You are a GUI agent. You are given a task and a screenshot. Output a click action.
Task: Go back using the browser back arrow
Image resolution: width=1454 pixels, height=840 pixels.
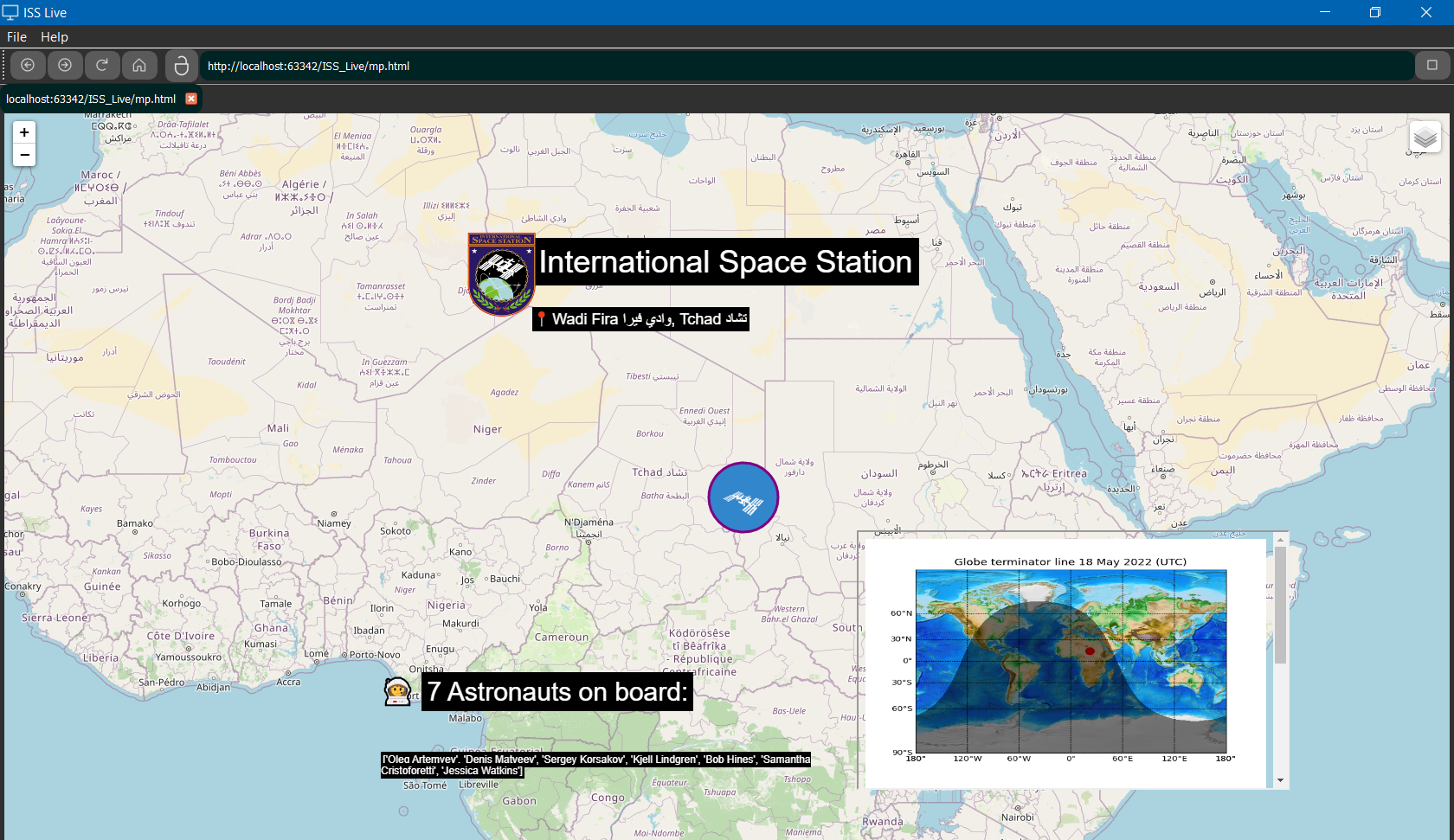tap(28, 66)
